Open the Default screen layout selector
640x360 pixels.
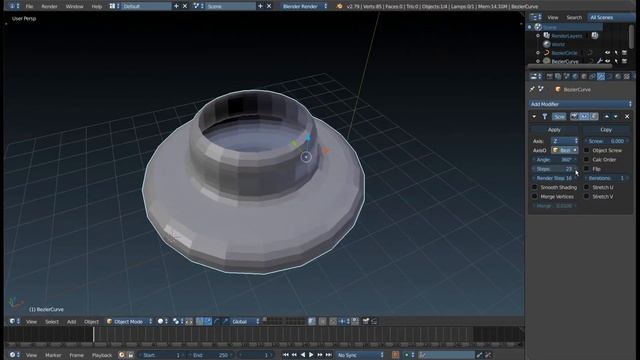[146, 7]
